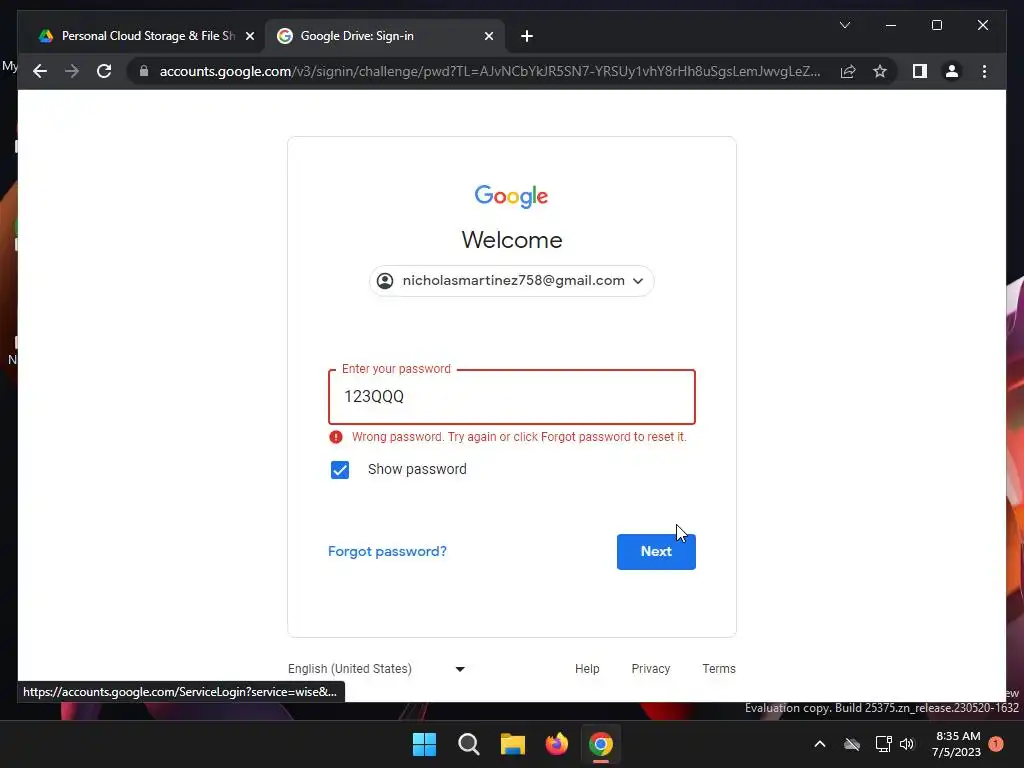The width and height of the screenshot is (1024, 768).
Task: View site information lock icon
Action: pyautogui.click(x=144, y=71)
